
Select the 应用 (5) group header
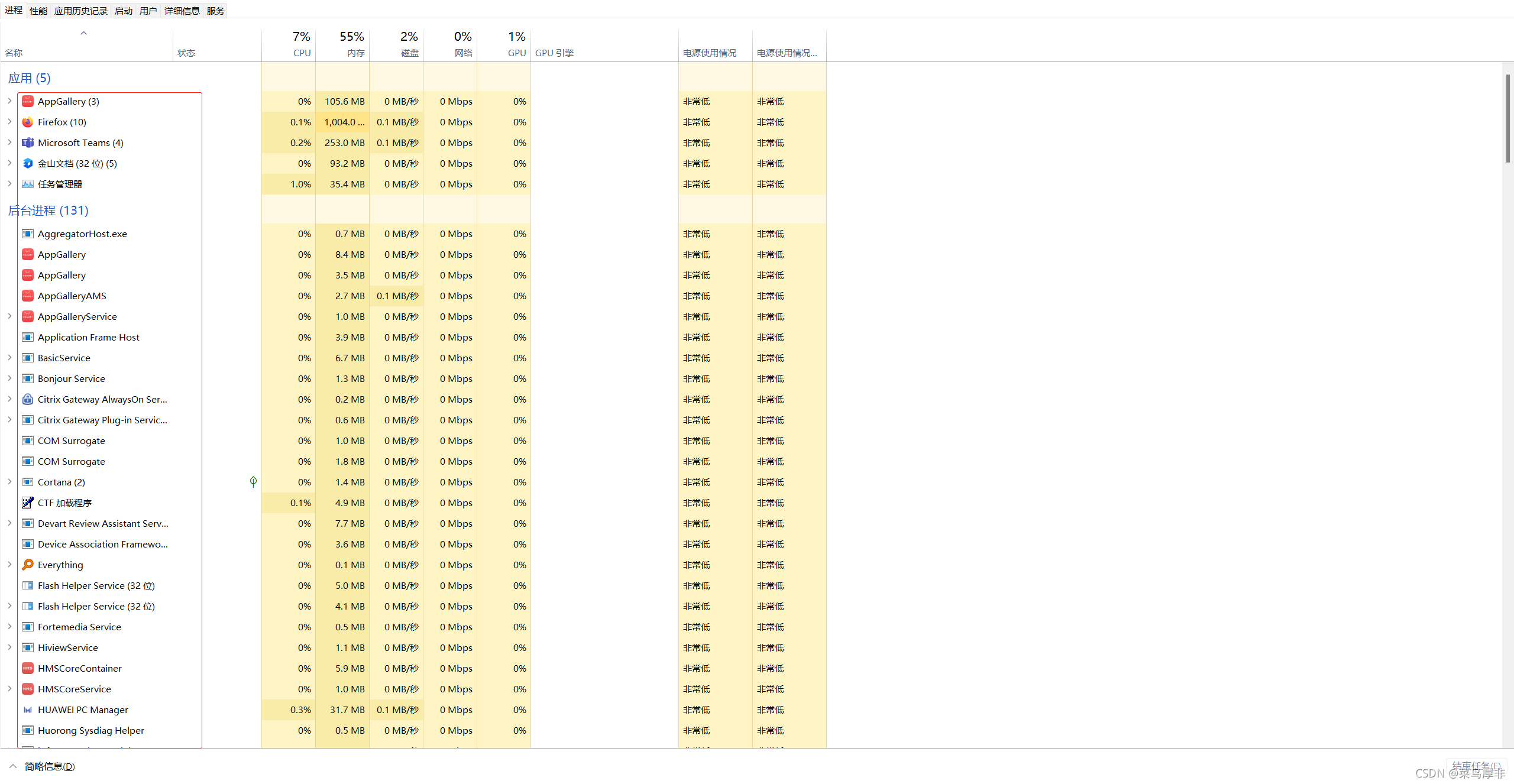click(x=30, y=78)
